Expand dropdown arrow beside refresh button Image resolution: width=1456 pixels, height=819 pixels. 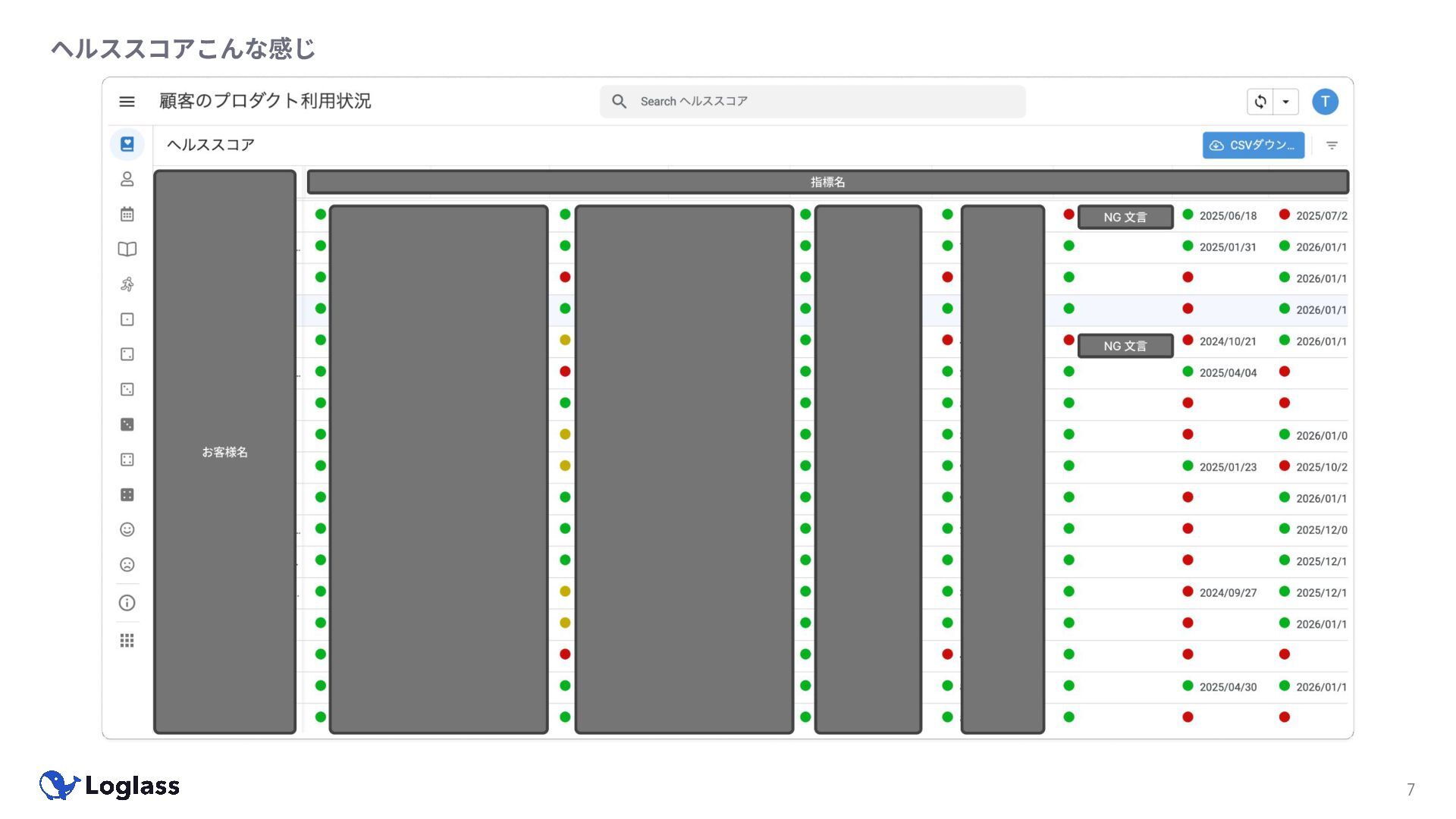1285,102
